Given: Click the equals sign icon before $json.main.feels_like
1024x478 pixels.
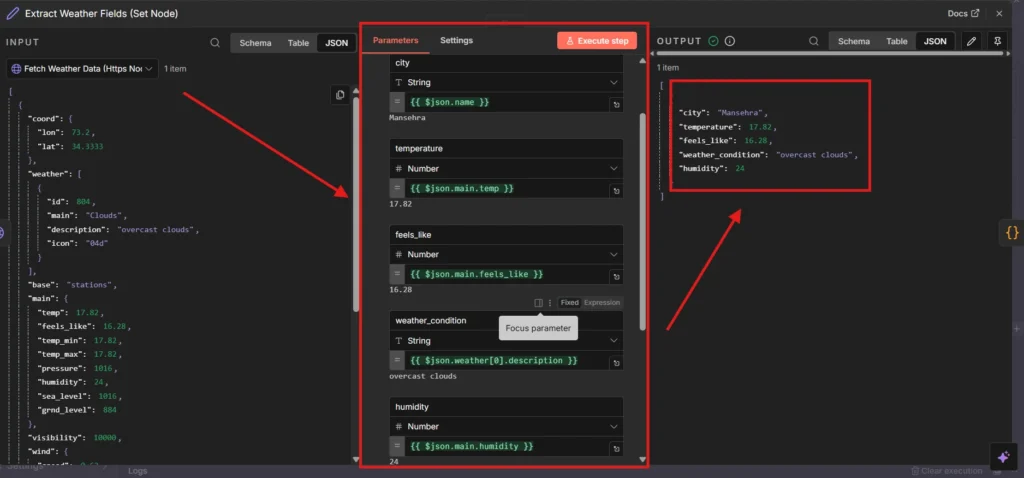Looking at the screenshot, I should [396, 274].
